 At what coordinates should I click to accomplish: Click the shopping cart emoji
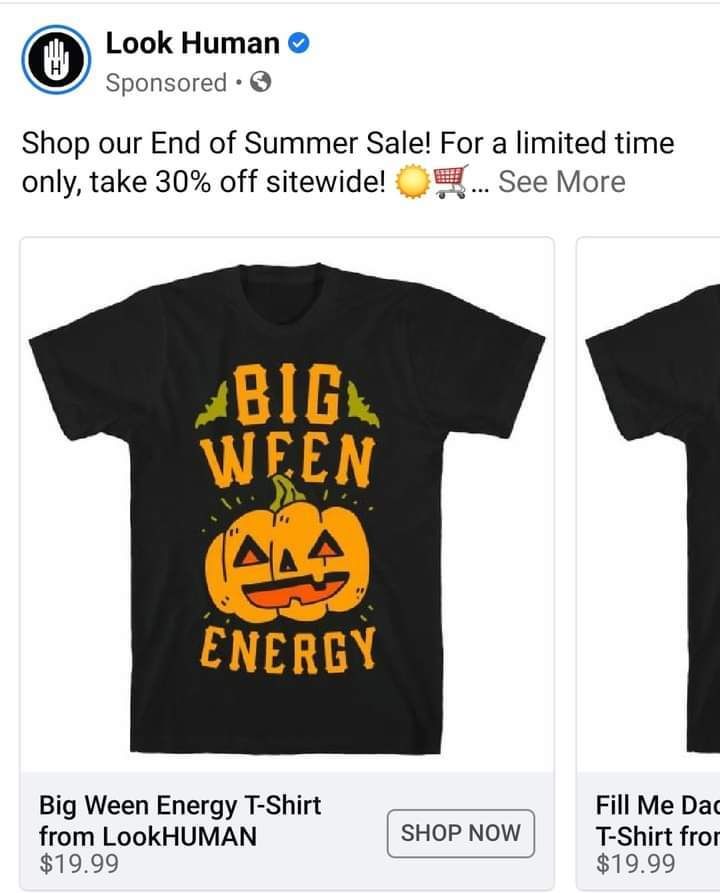pyautogui.click(x=452, y=182)
